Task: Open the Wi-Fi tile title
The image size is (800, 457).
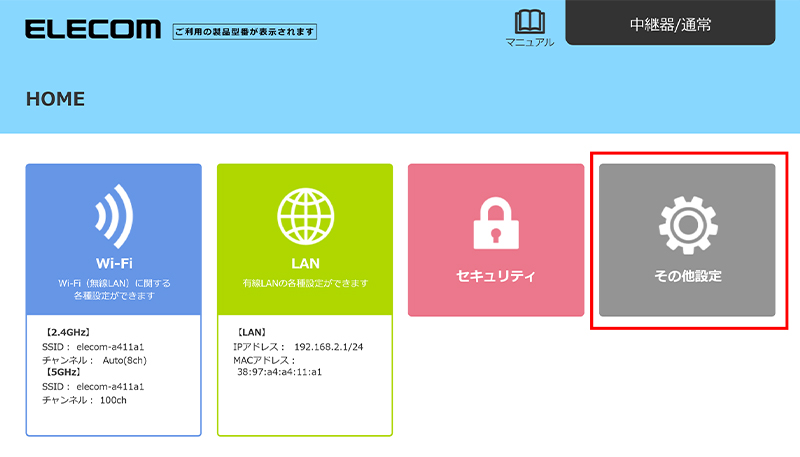Action: pos(113,265)
